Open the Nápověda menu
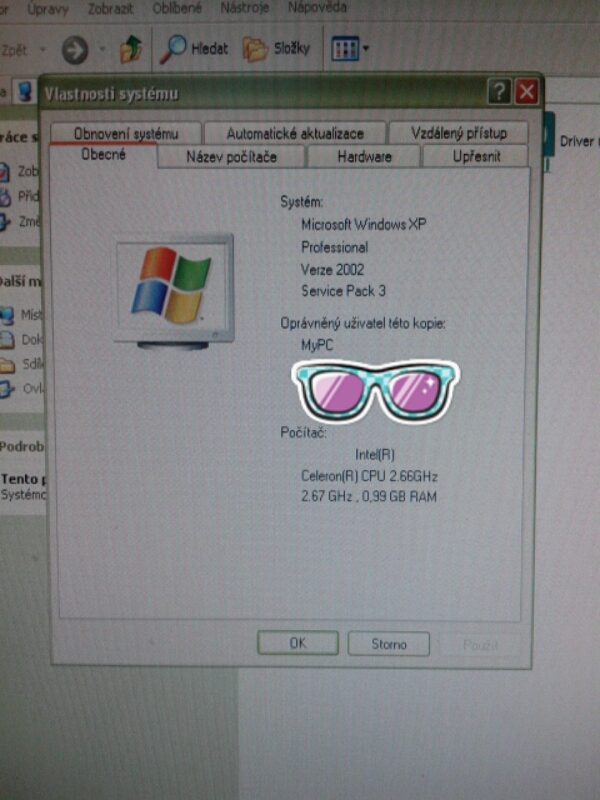This screenshot has height=800, width=600. [317, 7]
